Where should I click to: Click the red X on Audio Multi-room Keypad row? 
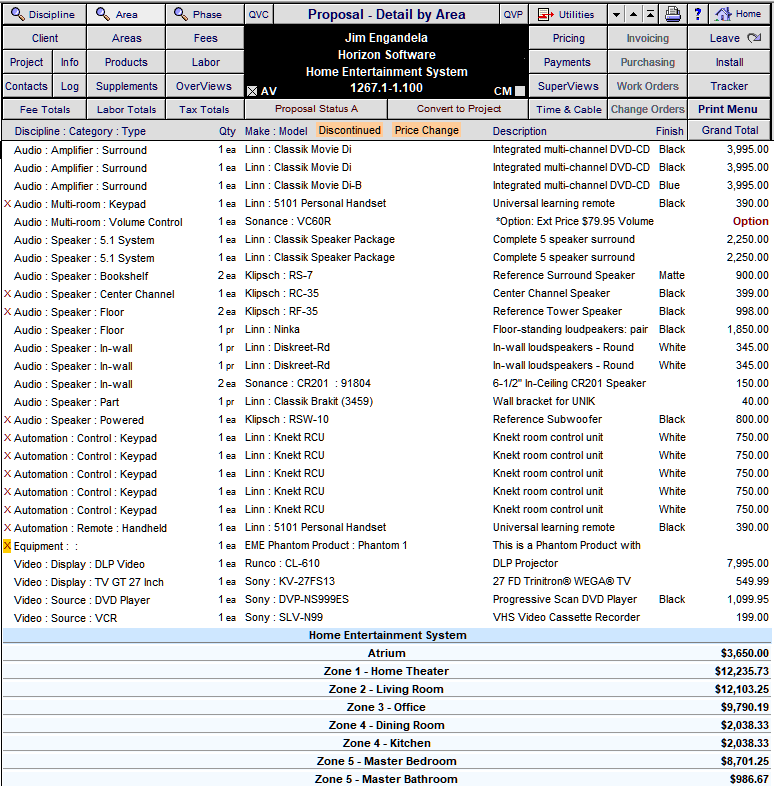click(8, 204)
